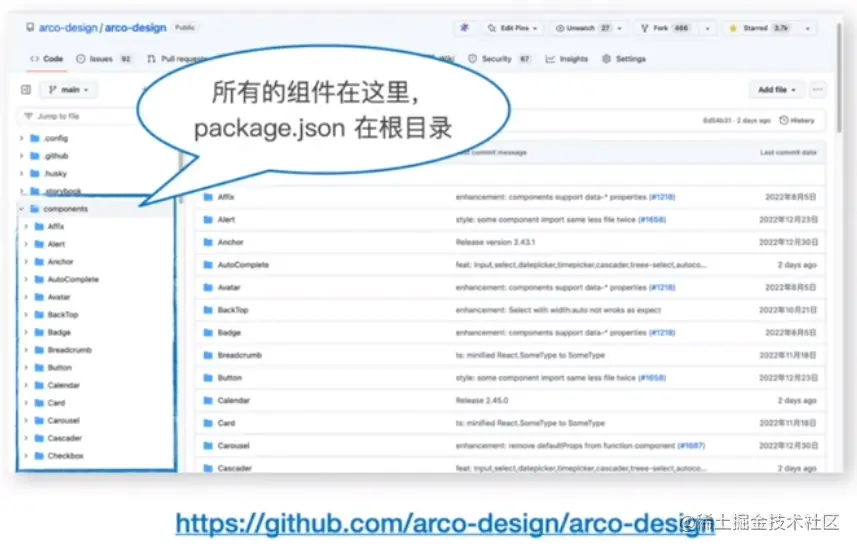857x550 pixels.
Task: Open Affix folder in file list
Action: tap(226, 197)
